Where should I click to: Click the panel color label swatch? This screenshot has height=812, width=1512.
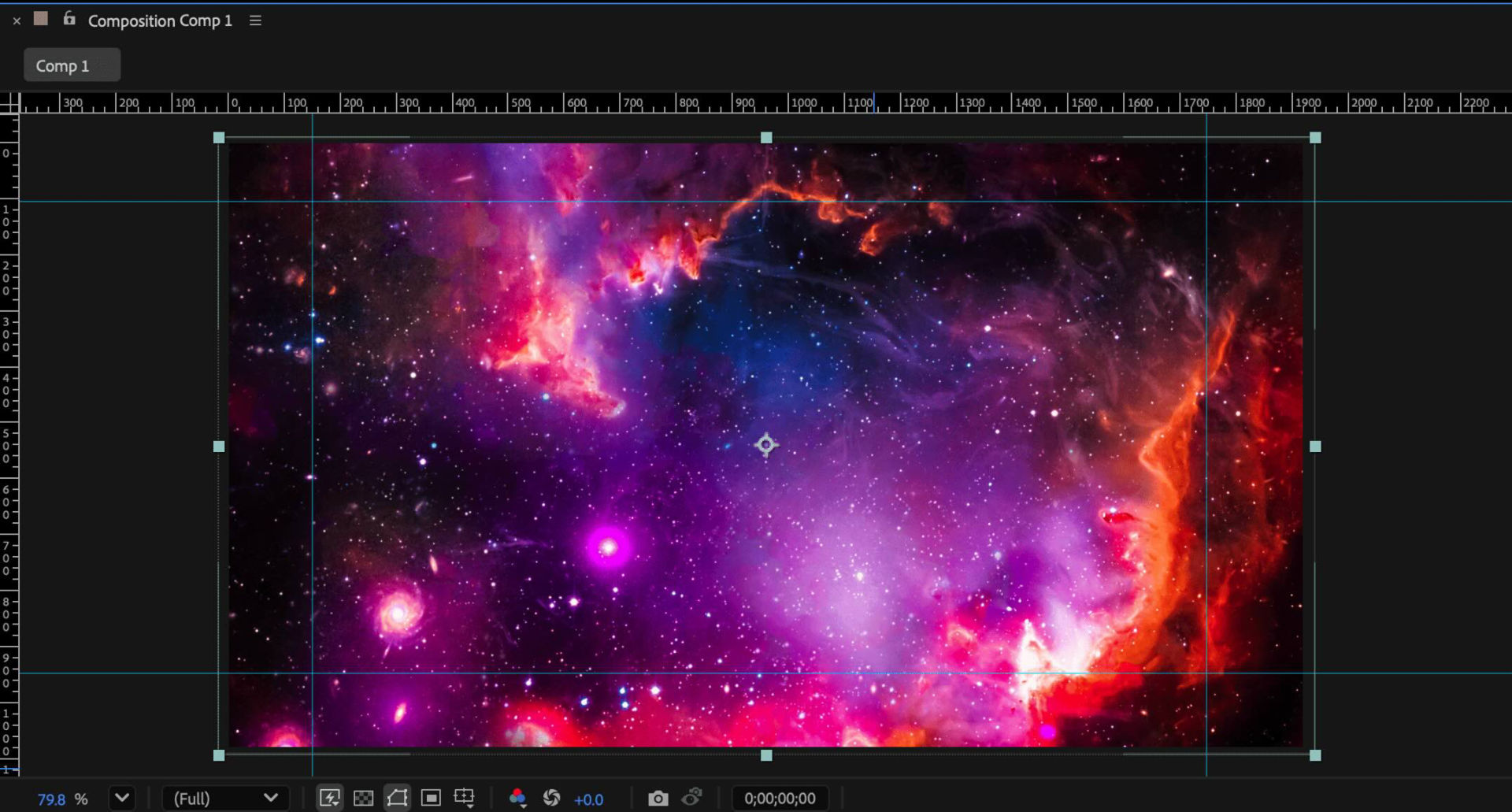point(41,19)
